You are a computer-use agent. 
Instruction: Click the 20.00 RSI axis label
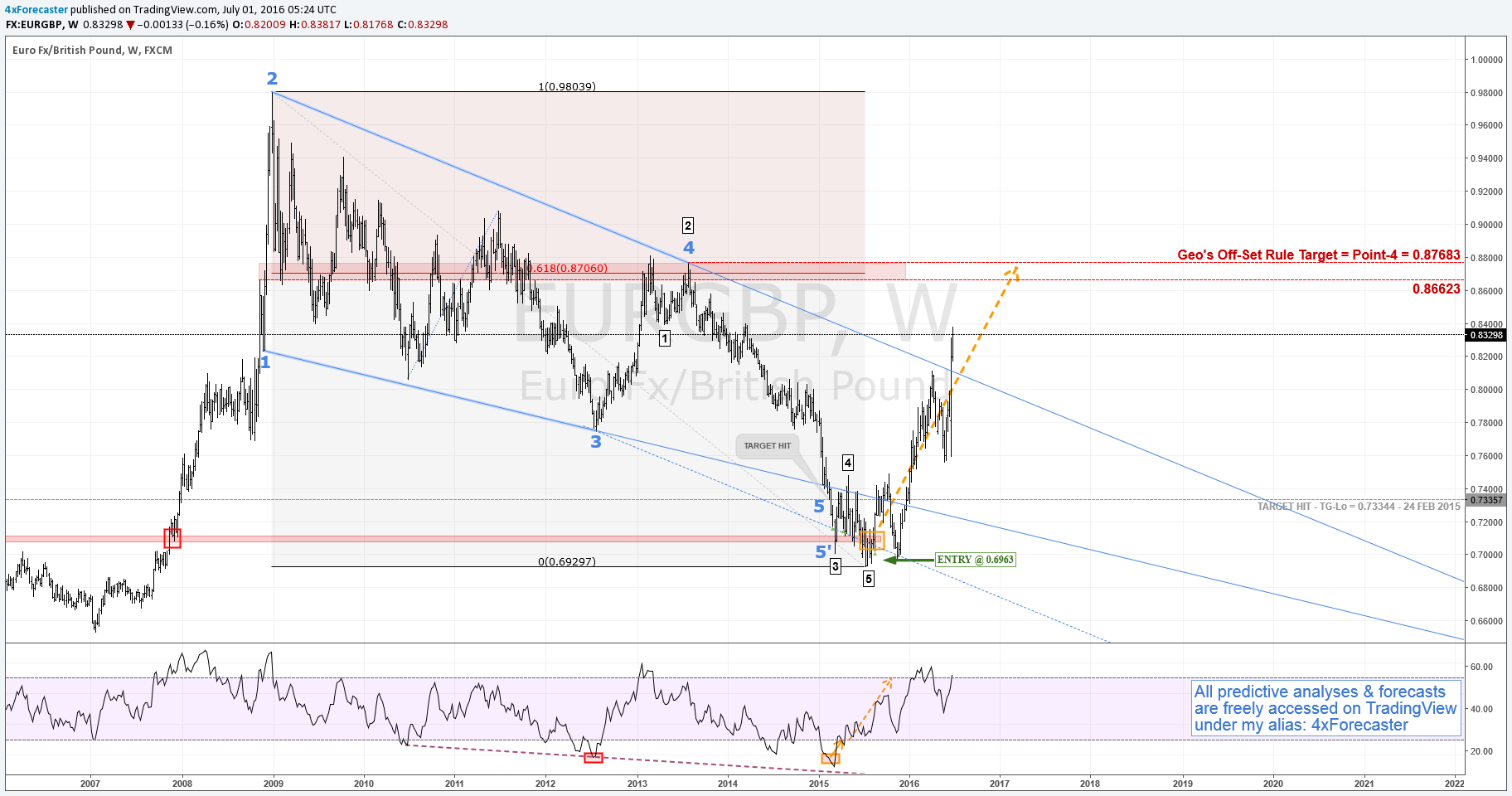point(1481,751)
